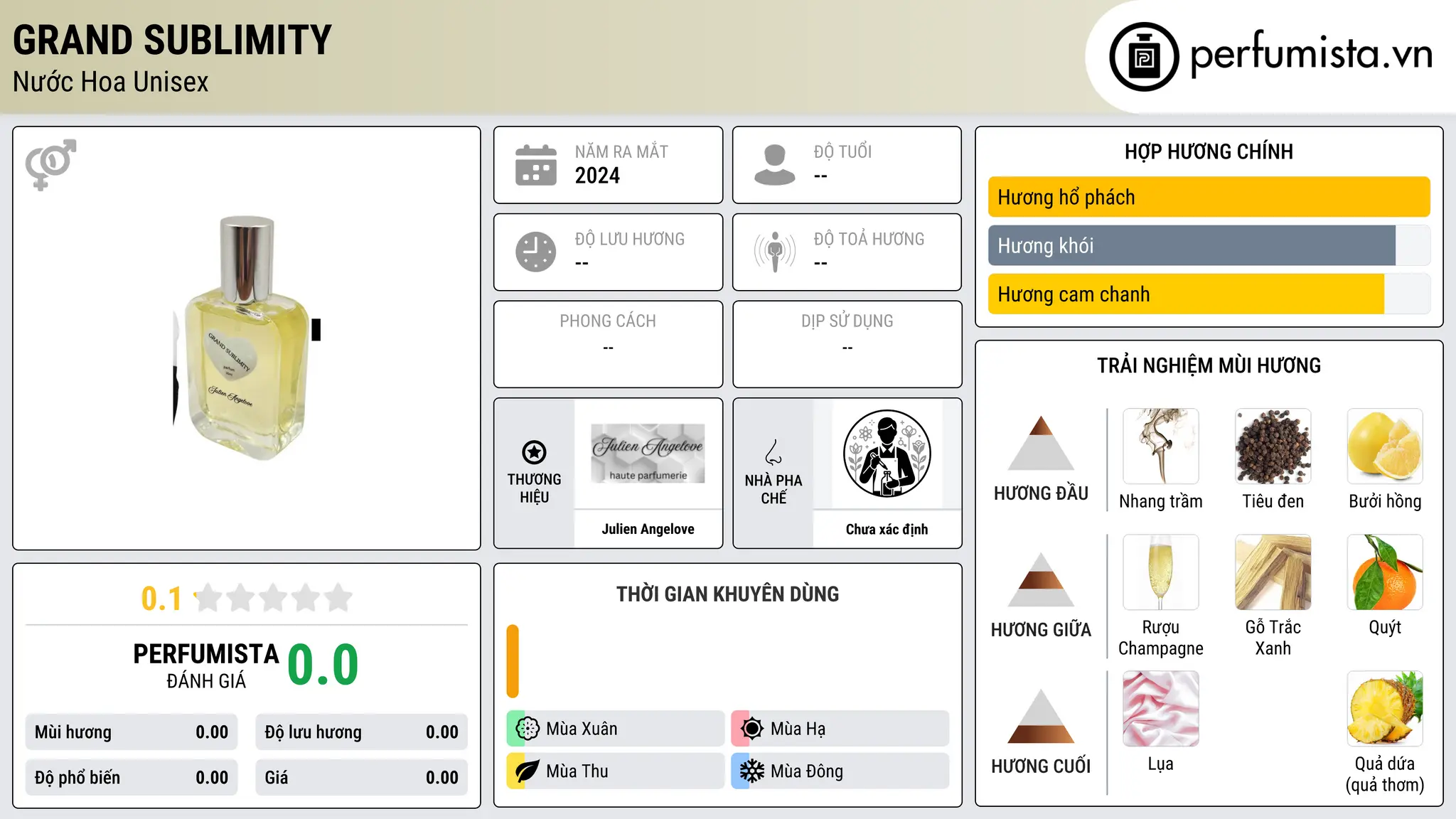This screenshot has height=819, width=1456.
Task: Select the Gỗ Trắc Xanh note image
Action: 1273,572
